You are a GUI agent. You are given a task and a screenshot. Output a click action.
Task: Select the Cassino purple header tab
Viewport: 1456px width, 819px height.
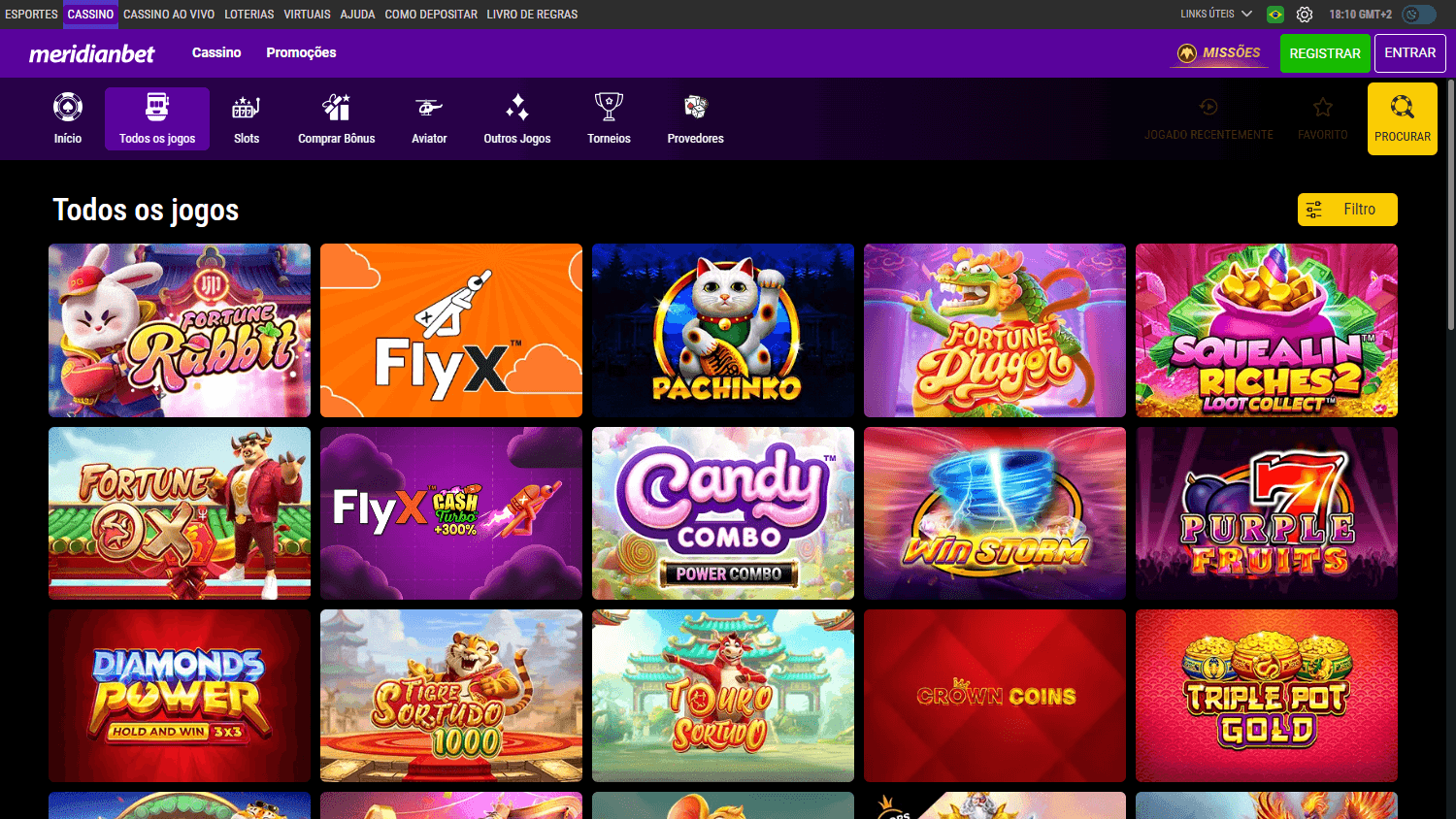tap(216, 52)
